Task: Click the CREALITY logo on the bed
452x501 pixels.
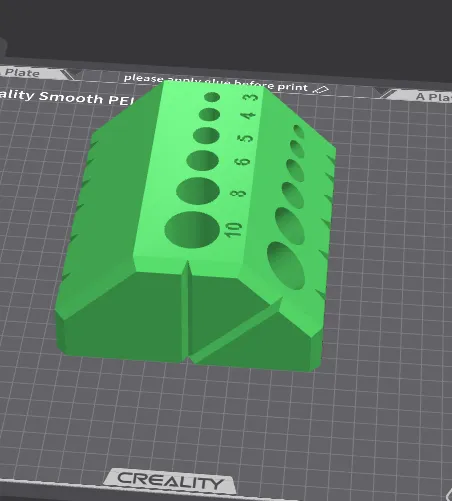Action: click(x=170, y=481)
